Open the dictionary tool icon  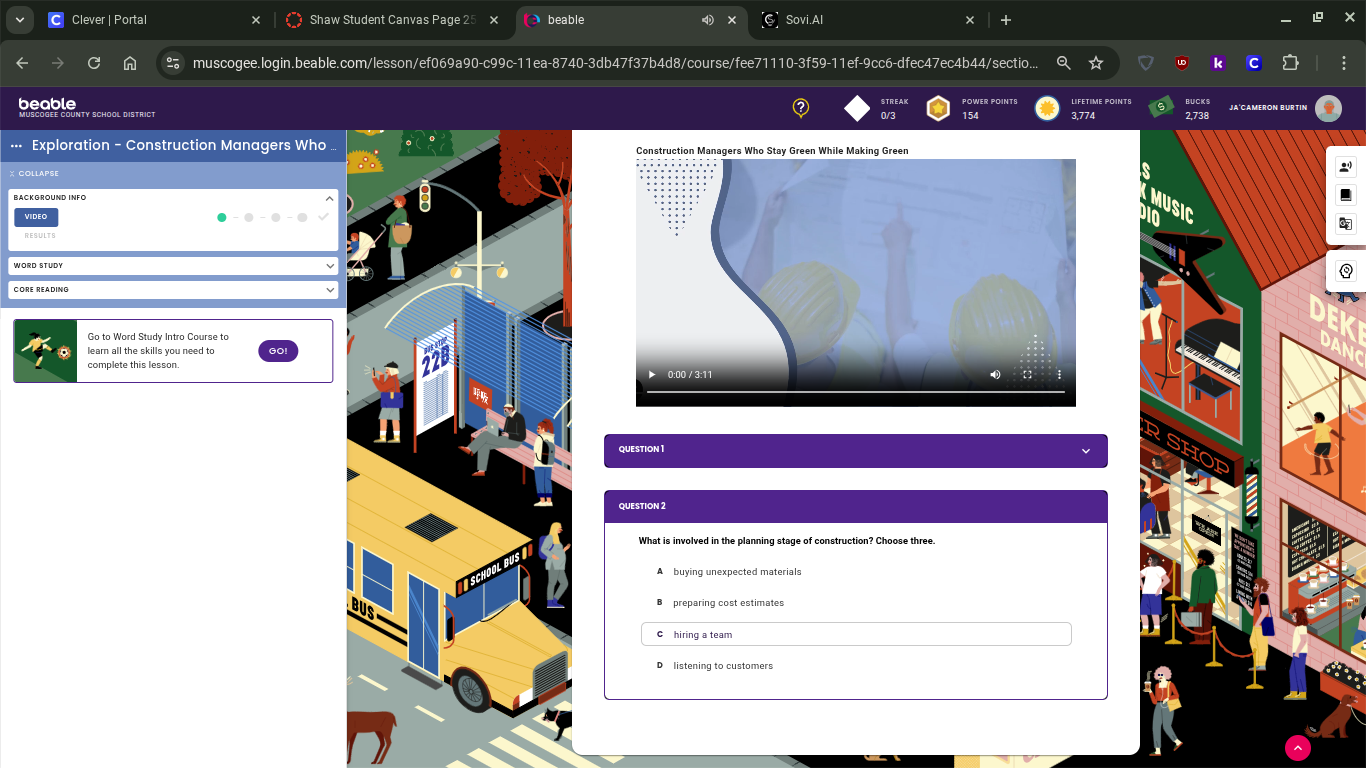point(1345,195)
